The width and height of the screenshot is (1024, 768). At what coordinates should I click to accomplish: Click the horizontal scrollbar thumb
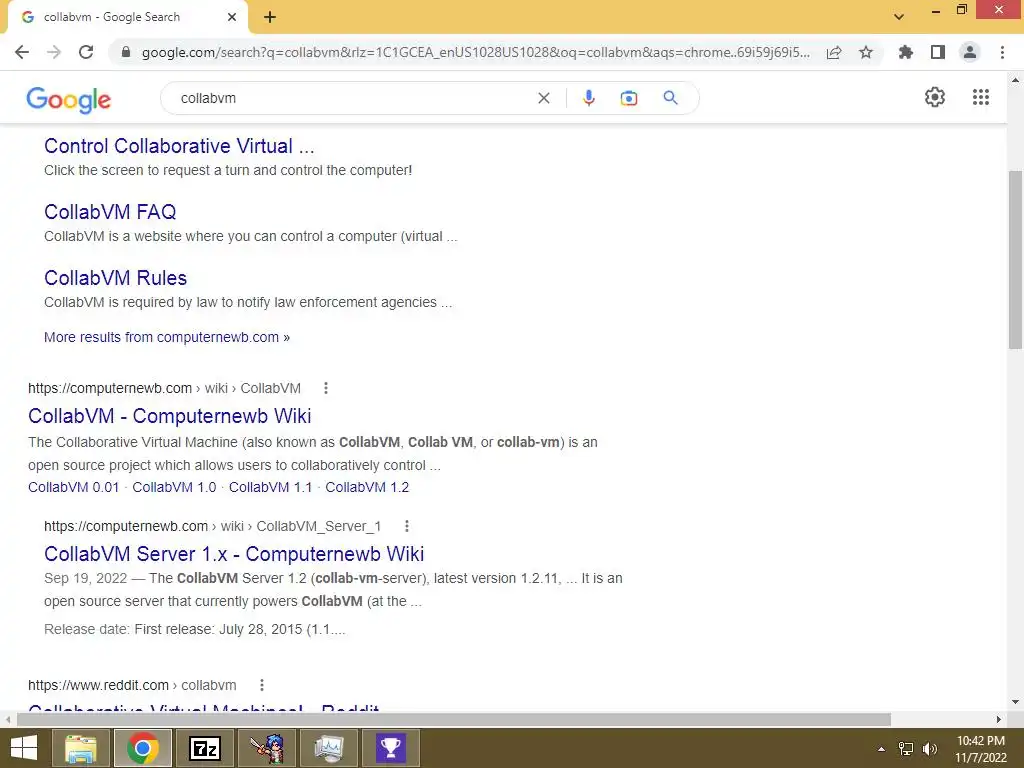(453, 719)
